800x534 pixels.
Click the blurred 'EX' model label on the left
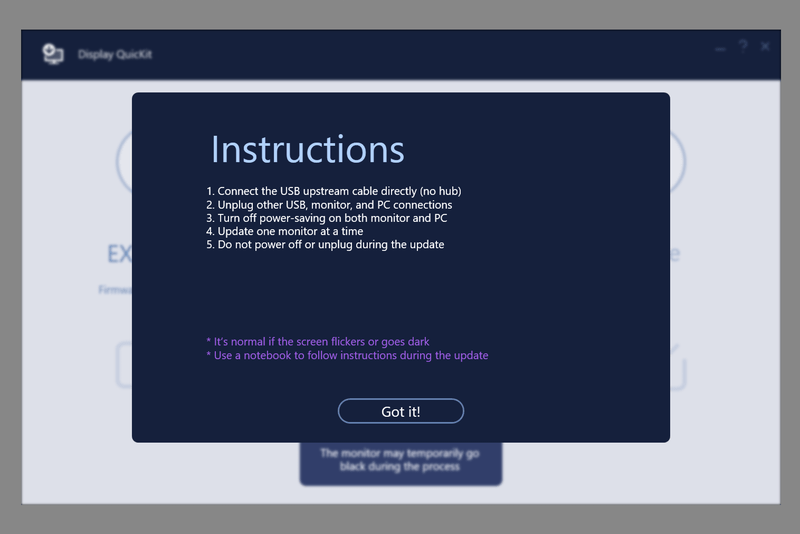119,255
